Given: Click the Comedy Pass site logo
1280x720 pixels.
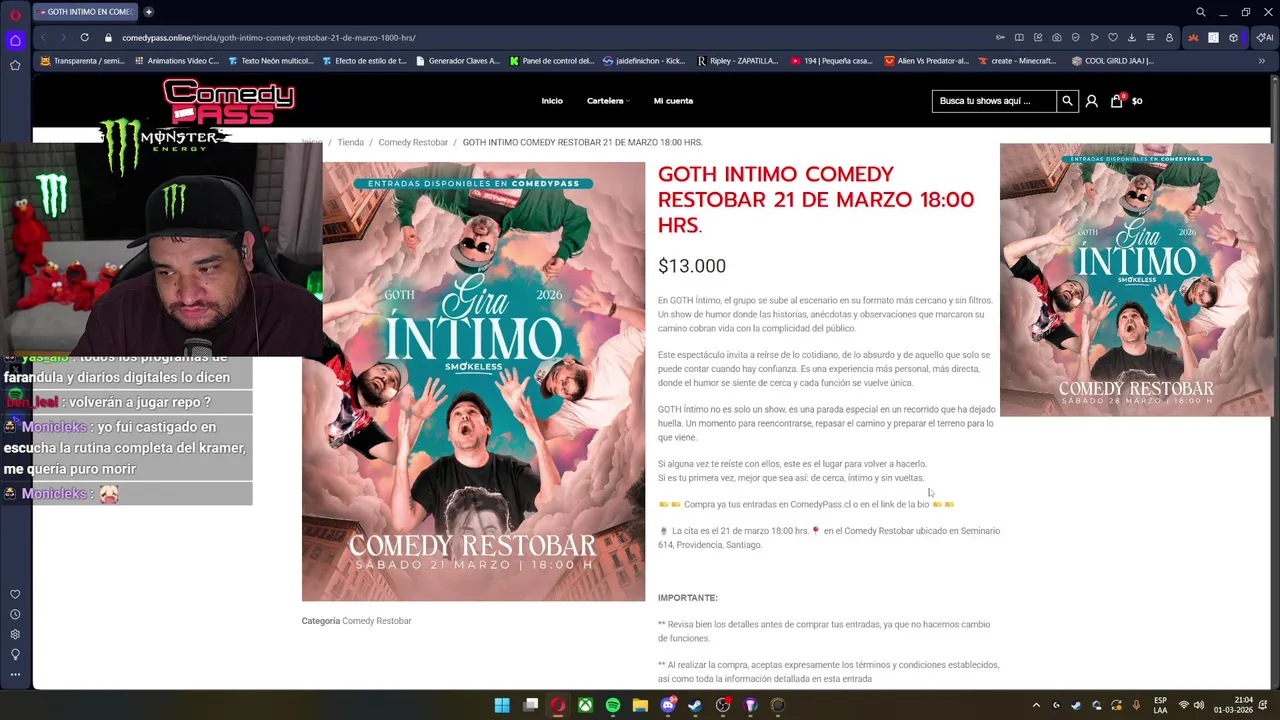Looking at the screenshot, I should coord(229,101).
